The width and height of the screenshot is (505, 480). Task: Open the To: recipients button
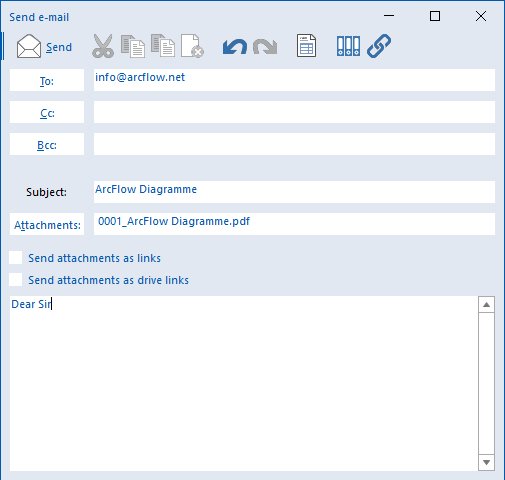47,80
